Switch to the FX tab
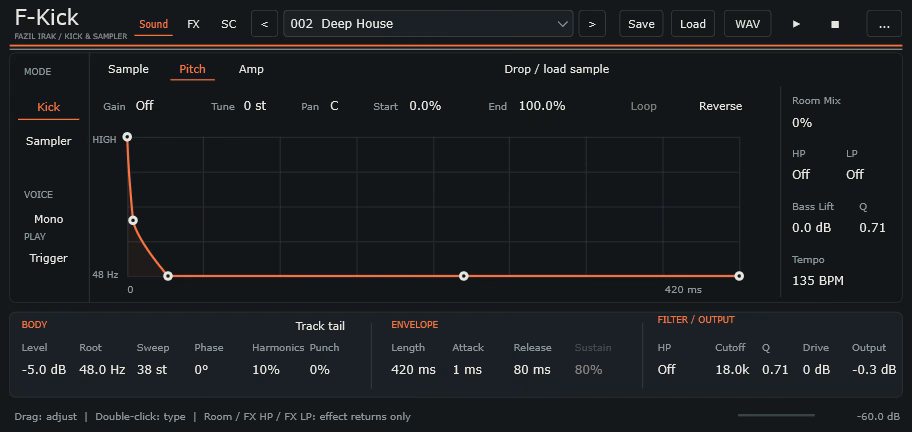Viewport: 912px width, 432px height. [193, 24]
